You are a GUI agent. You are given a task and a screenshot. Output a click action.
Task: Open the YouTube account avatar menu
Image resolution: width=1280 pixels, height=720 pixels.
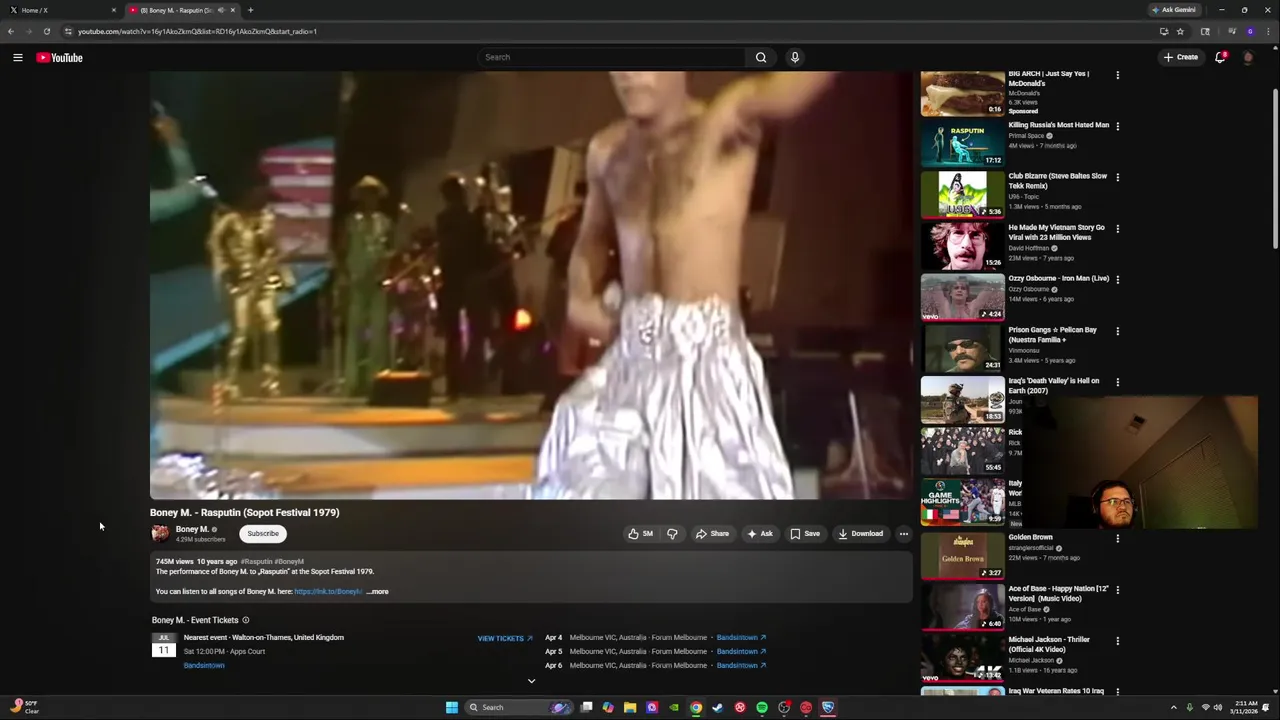[1248, 57]
